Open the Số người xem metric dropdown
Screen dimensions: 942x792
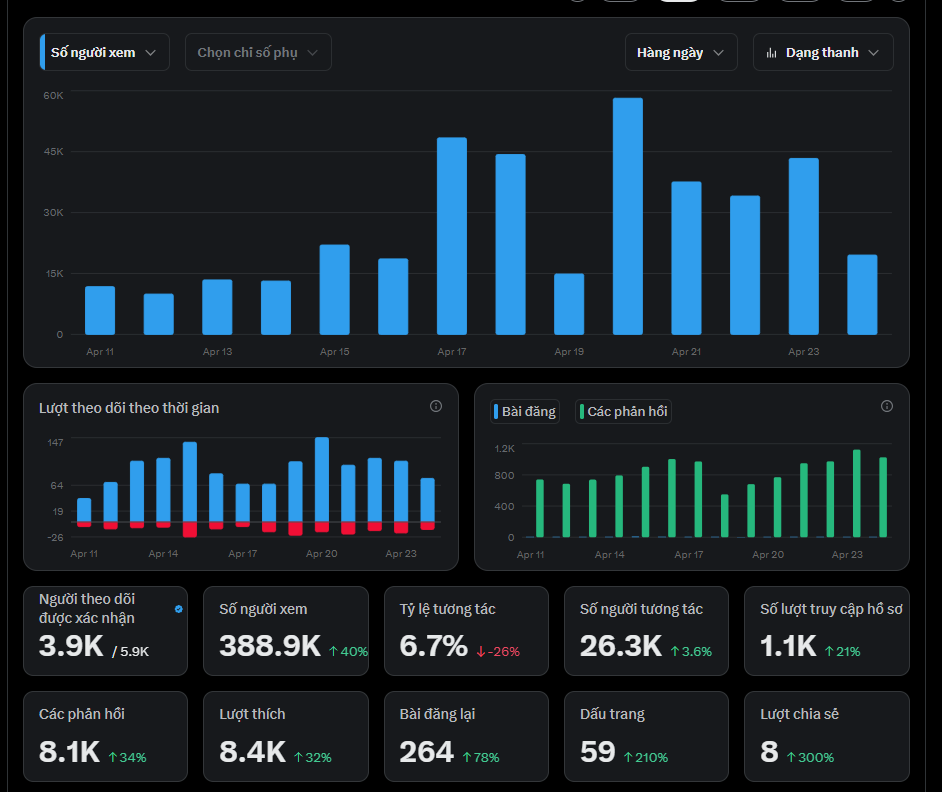pyautogui.click(x=105, y=52)
